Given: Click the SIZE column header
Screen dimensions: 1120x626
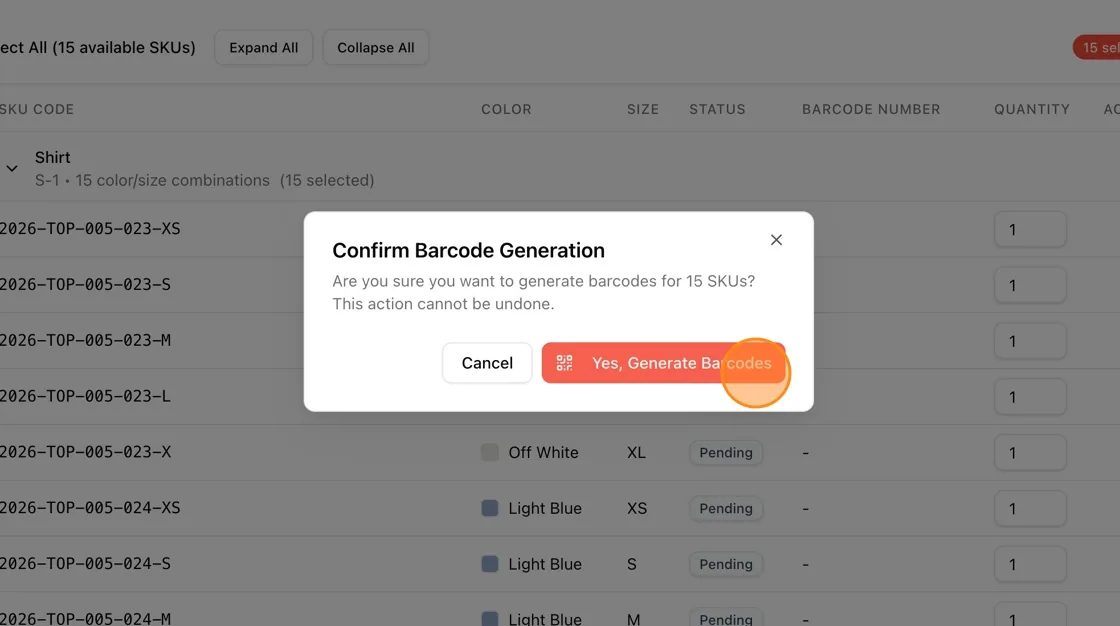Looking at the screenshot, I should click(x=643, y=109).
